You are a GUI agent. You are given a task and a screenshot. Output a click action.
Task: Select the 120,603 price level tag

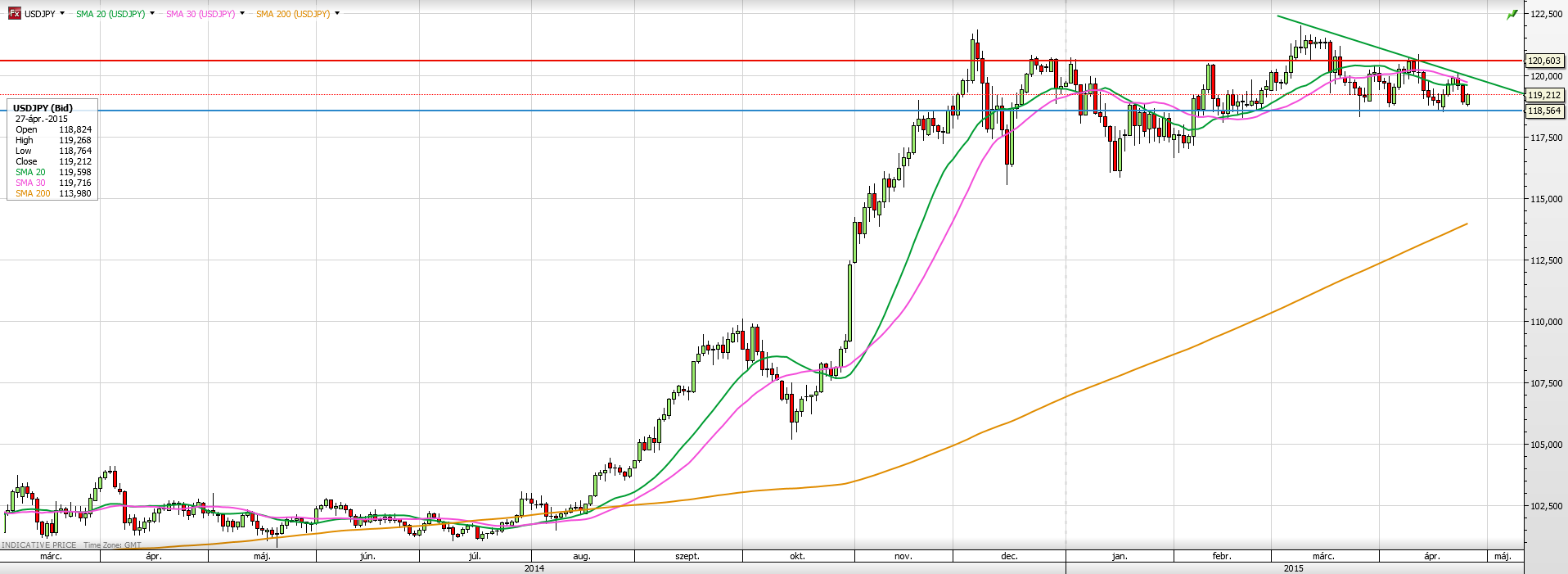point(1544,61)
